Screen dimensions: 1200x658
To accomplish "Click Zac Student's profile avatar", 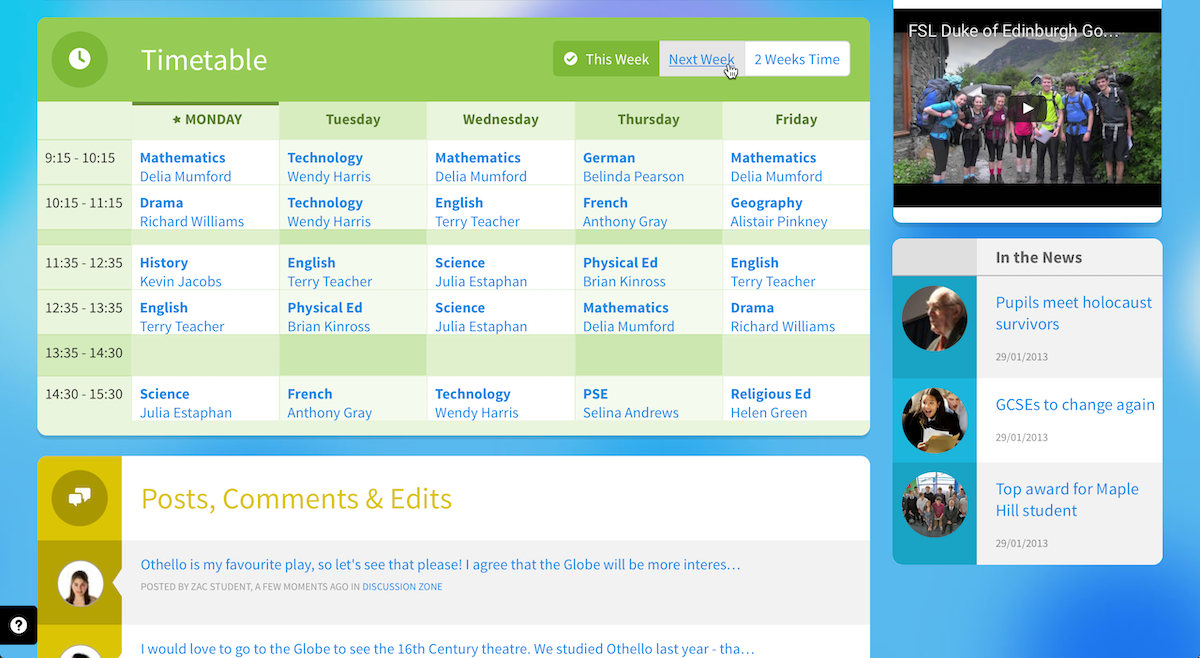I will click(x=79, y=583).
